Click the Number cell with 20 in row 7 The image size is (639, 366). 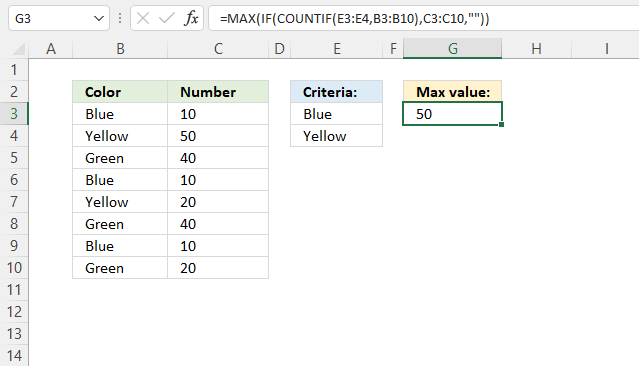click(x=218, y=202)
